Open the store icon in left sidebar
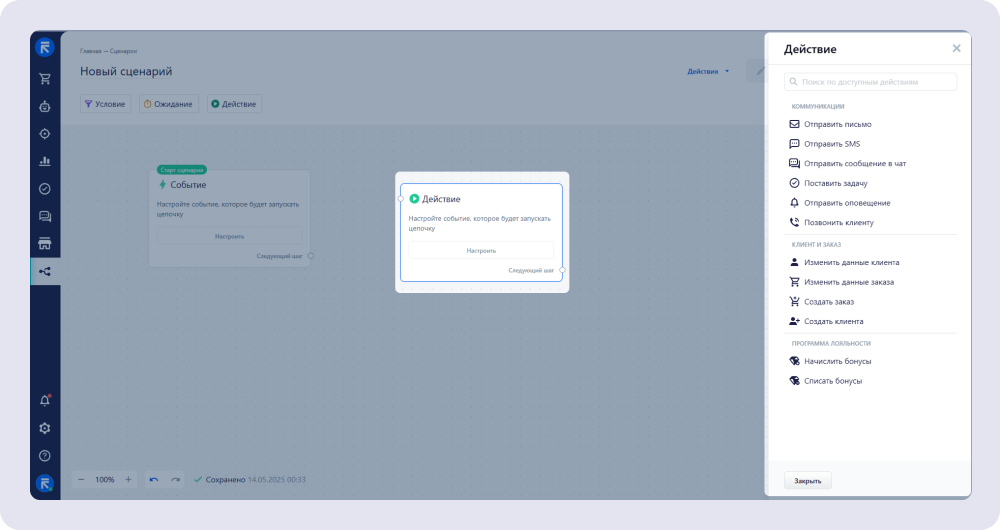This screenshot has height=530, width=1000. coord(45,244)
